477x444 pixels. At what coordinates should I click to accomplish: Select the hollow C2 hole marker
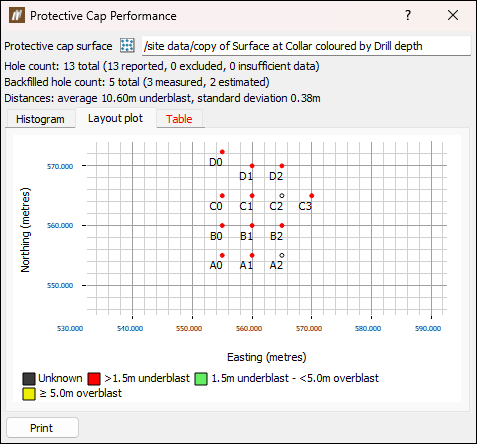282,196
